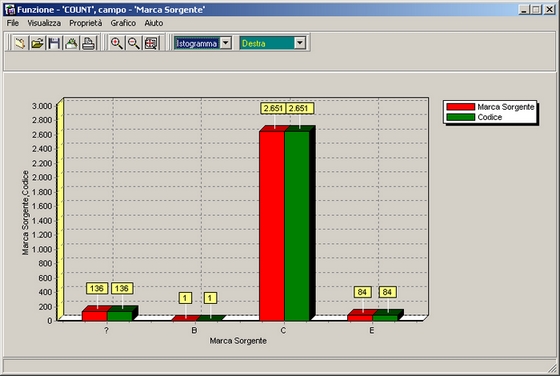Open the File menu
The height and width of the screenshot is (376, 560).
tap(13, 23)
